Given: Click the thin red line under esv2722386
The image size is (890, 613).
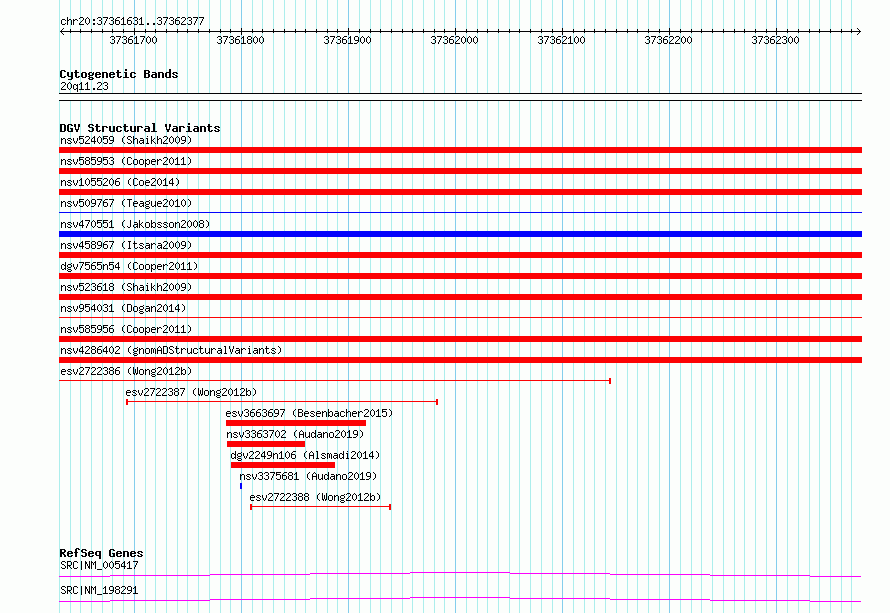Looking at the screenshot, I should tap(335, 381).
